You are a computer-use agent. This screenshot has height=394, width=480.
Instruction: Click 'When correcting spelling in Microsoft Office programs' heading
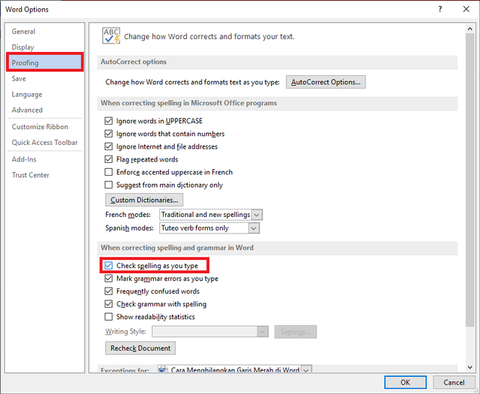pyautogui.click(x=189, y=103)
